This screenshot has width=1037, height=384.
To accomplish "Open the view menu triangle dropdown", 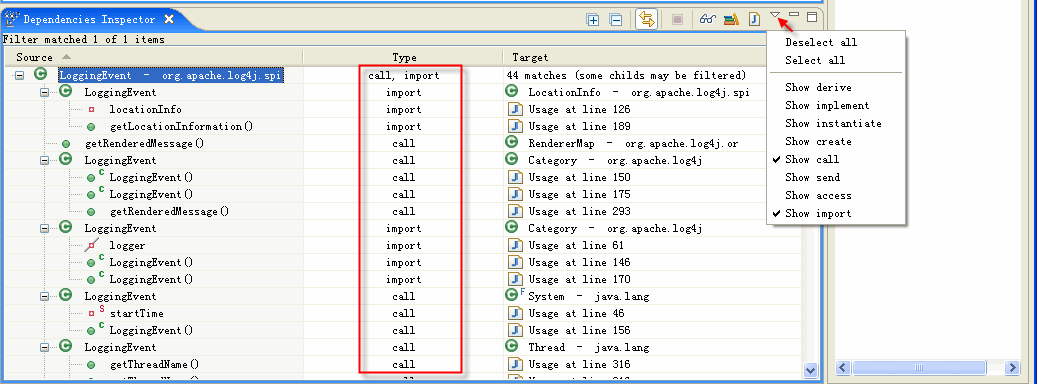I will click(776, 15).
